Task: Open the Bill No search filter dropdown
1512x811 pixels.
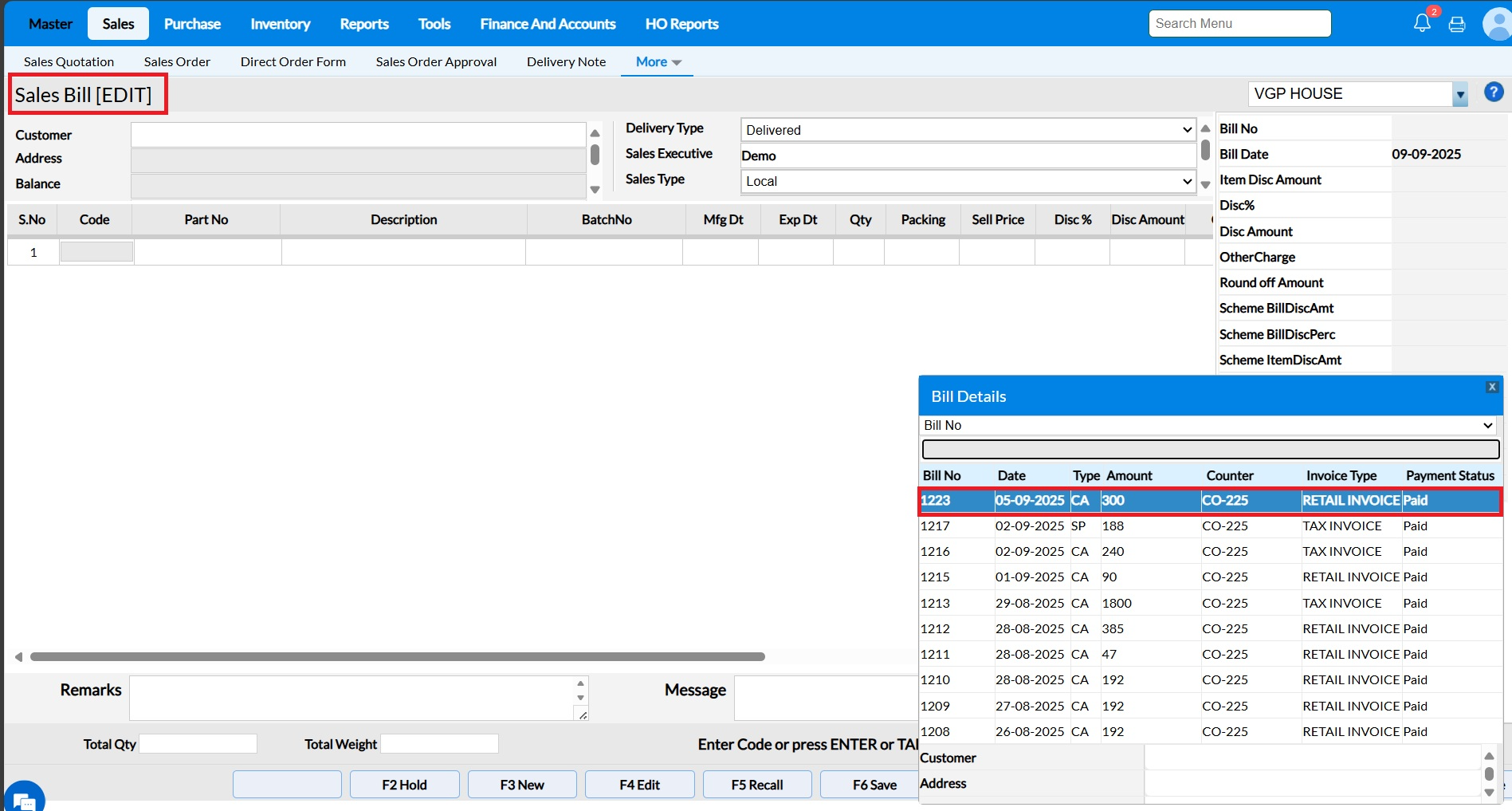Action: (x=1209, y=425)
